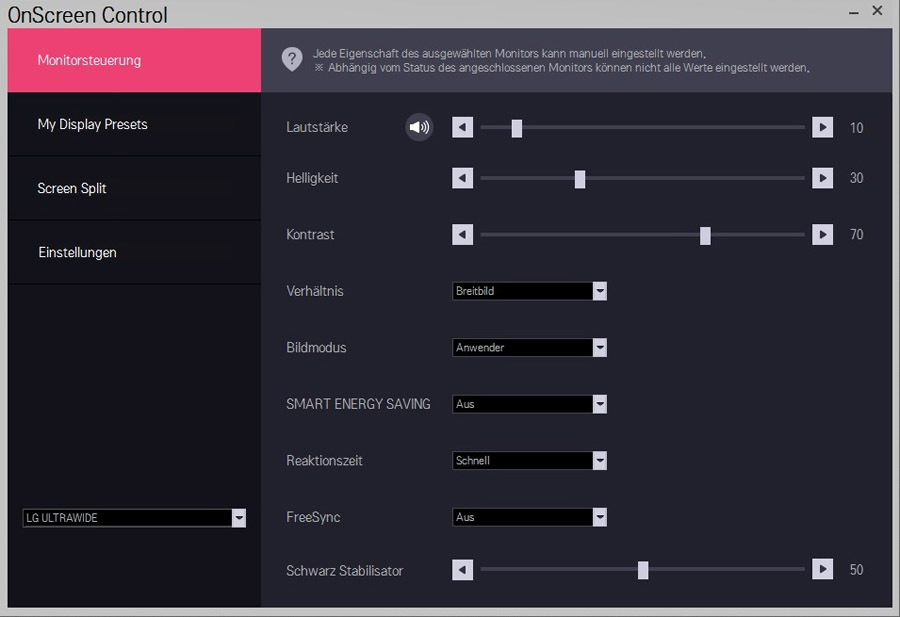Raise Schwarz Stabilisator with right arrow
Screen dimensions: 900x617
click(822, 569)
